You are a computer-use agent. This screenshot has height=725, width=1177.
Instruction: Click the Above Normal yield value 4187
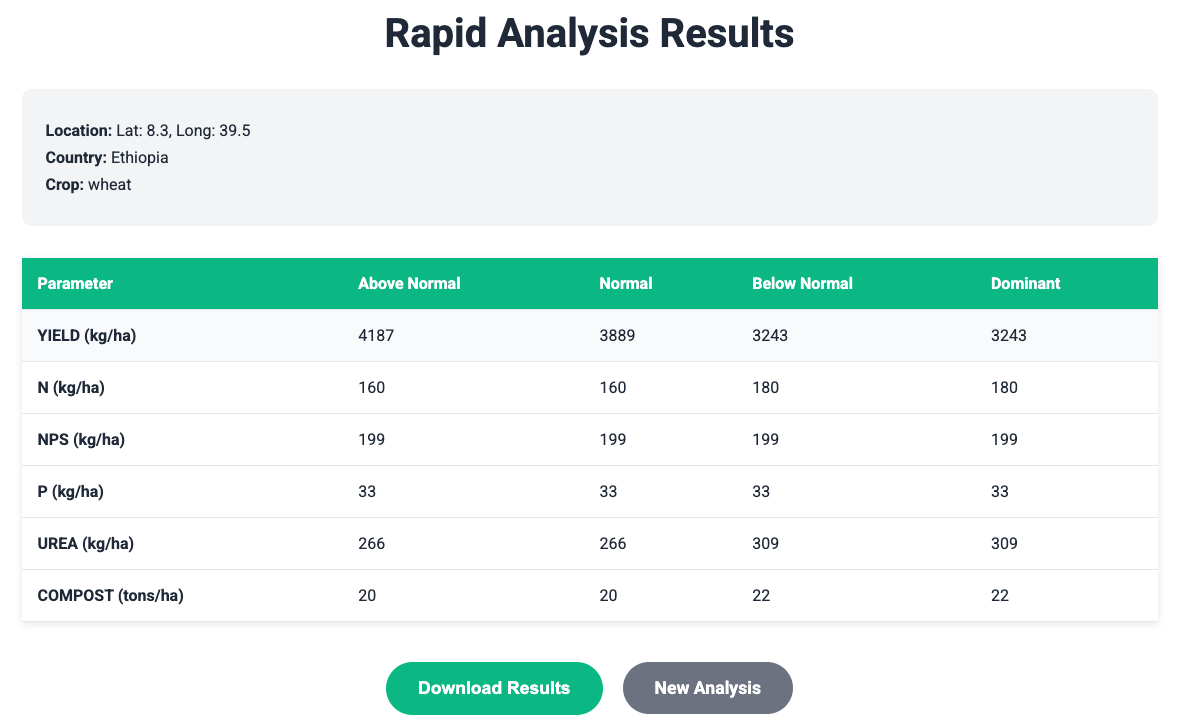(376, 336)
